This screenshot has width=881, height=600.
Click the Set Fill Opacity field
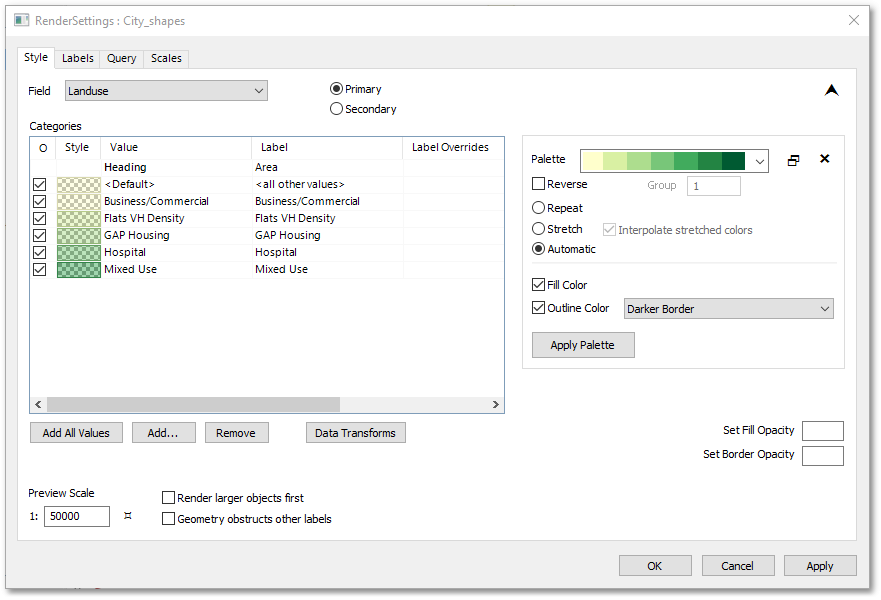(823, 431)
